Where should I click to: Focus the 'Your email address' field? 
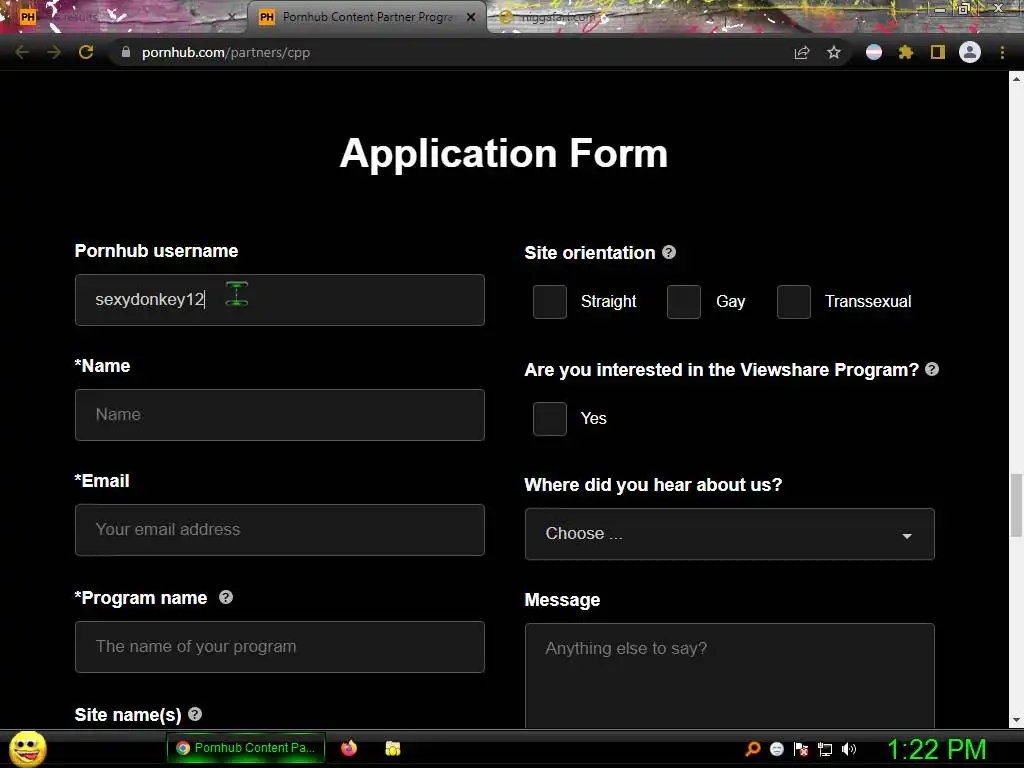280,530
